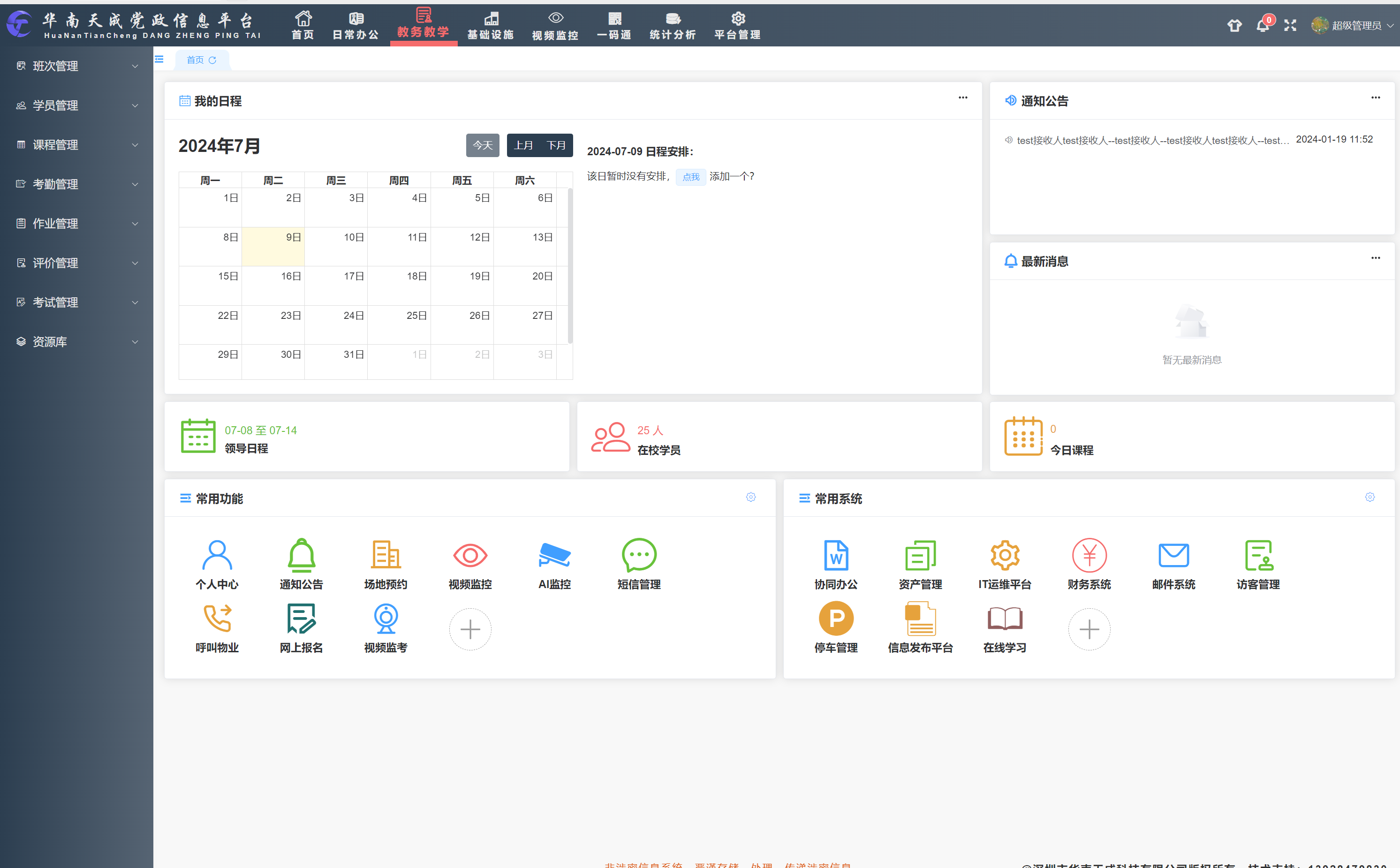Click the 呼叫物业 phone icon
This screenshot has width=1400, height=868.
click(217, 618)
